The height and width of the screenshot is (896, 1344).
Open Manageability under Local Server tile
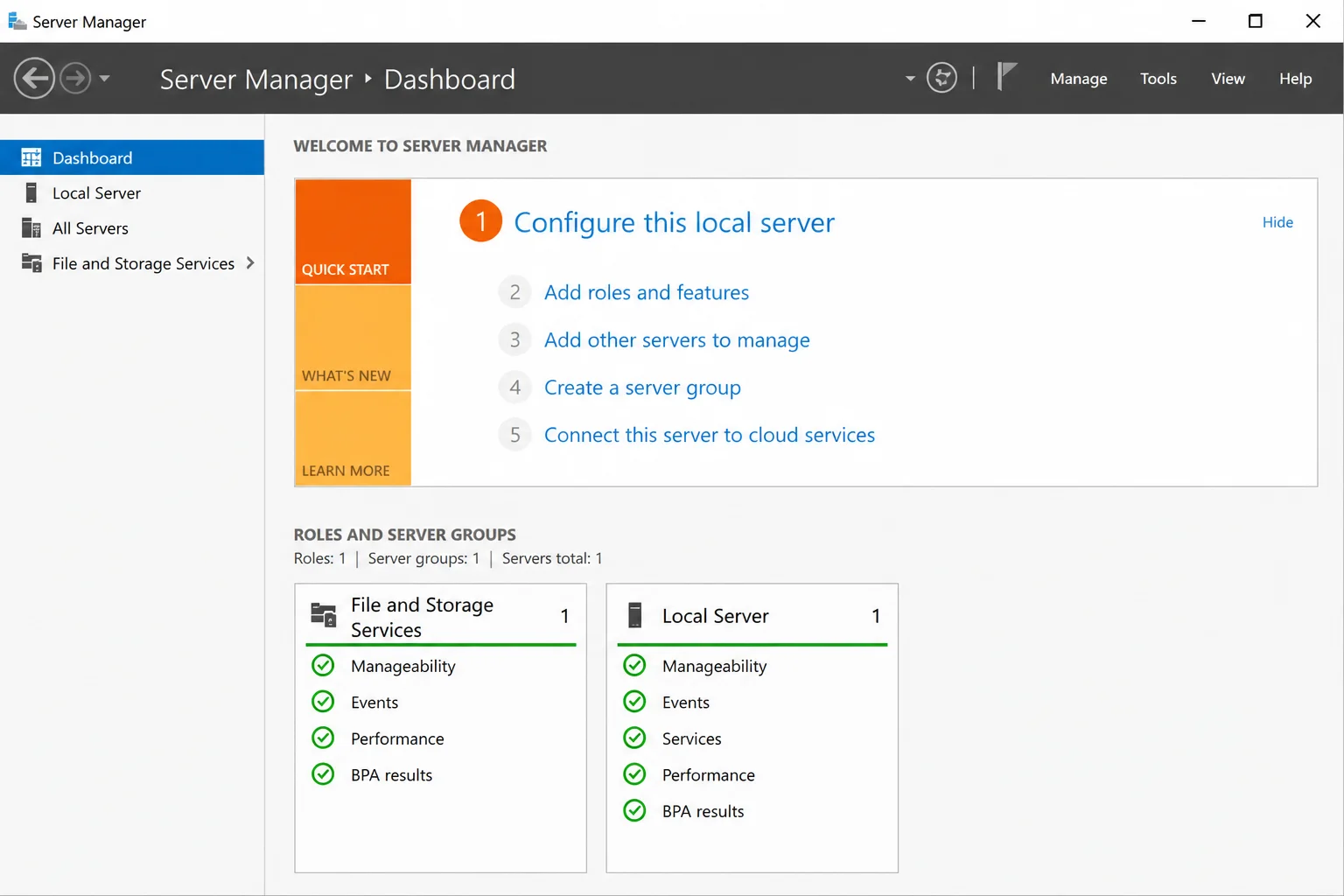pyautogui.click(x=714, y=666)
